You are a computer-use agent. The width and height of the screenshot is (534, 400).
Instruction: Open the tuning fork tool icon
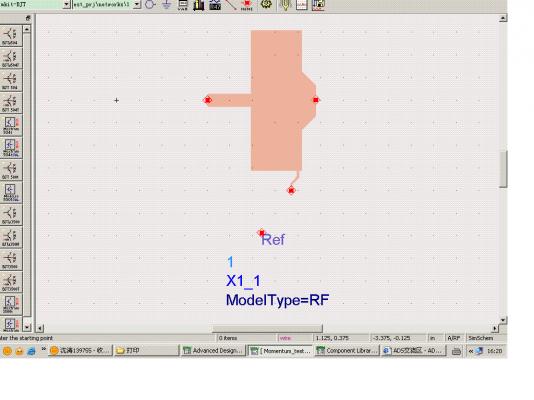[285, 5]
